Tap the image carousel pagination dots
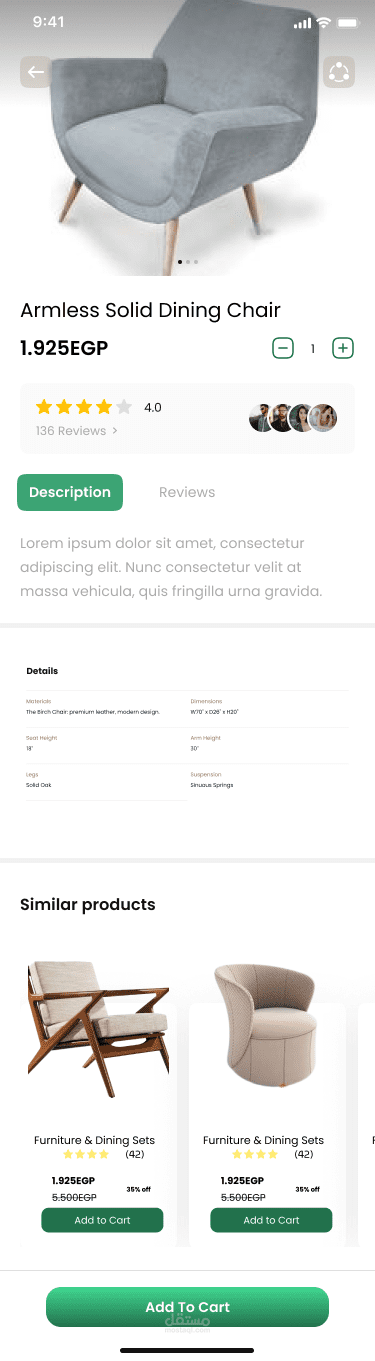 [x=188, y=261]
